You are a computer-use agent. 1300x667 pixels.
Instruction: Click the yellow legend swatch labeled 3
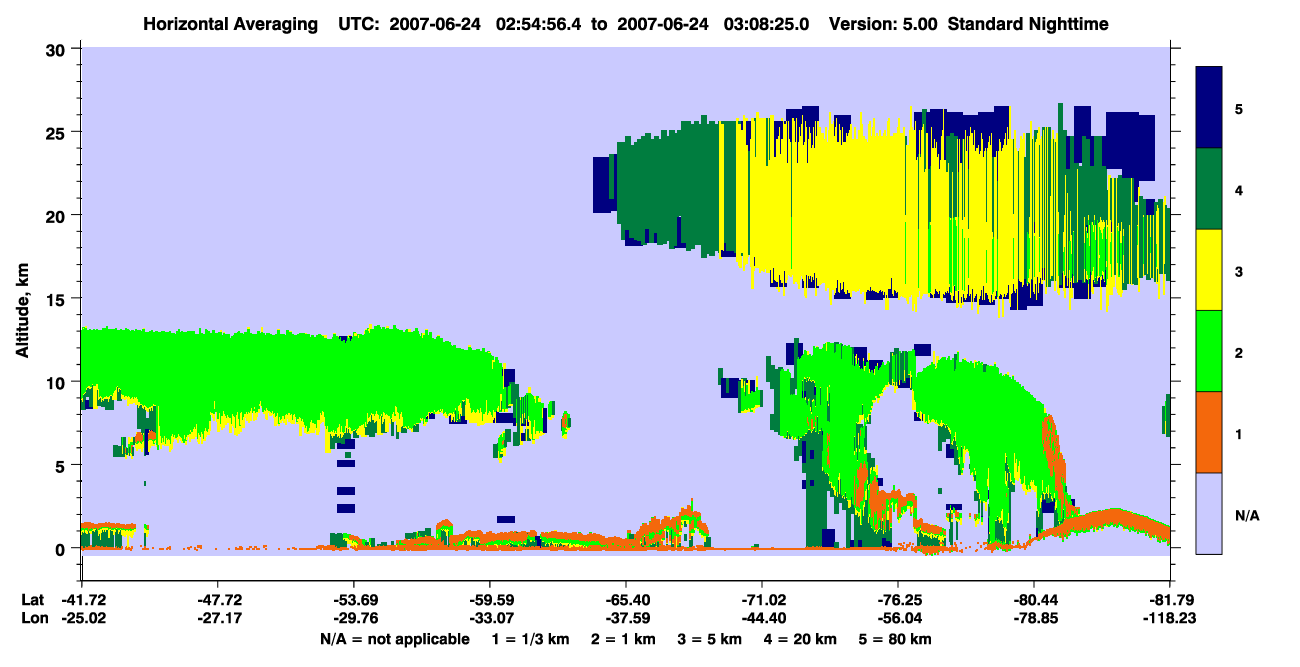(x=1209, y=269)
